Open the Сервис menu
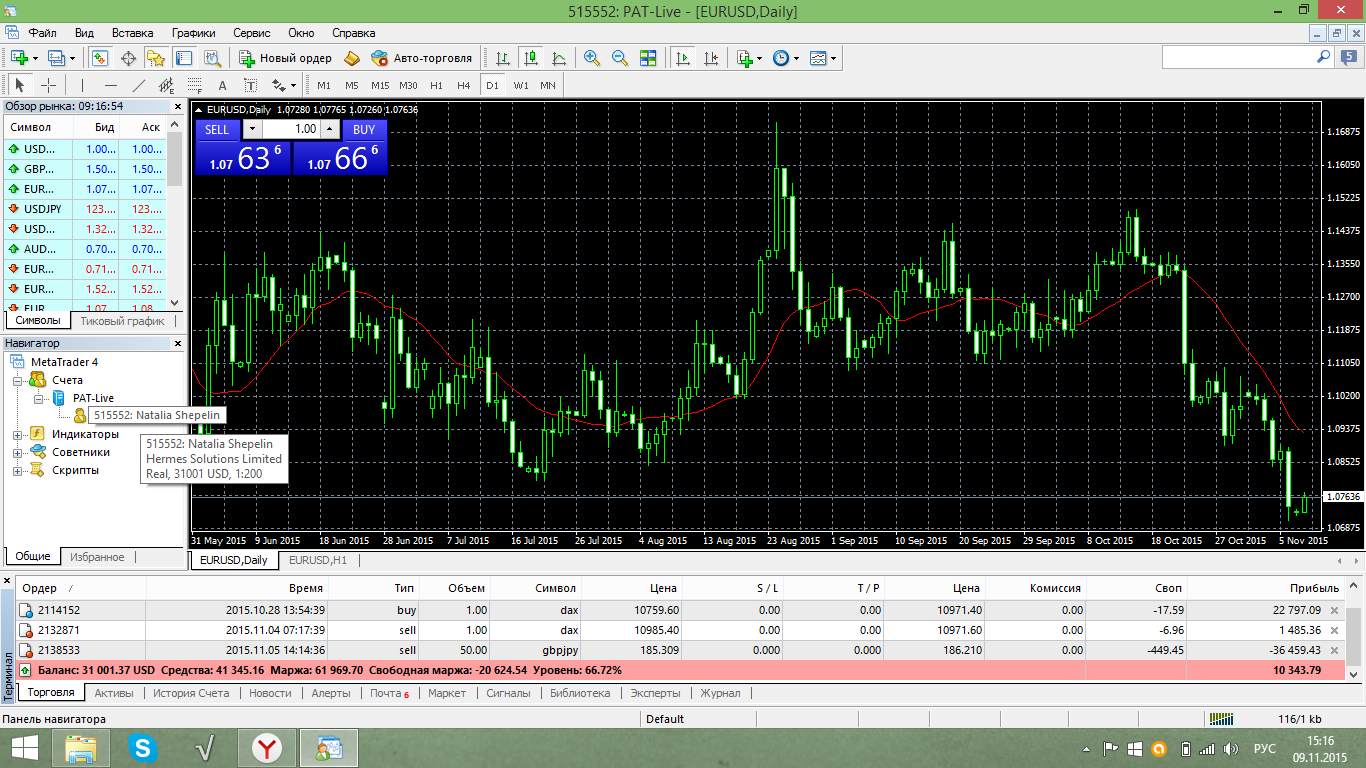 (252, 33)
